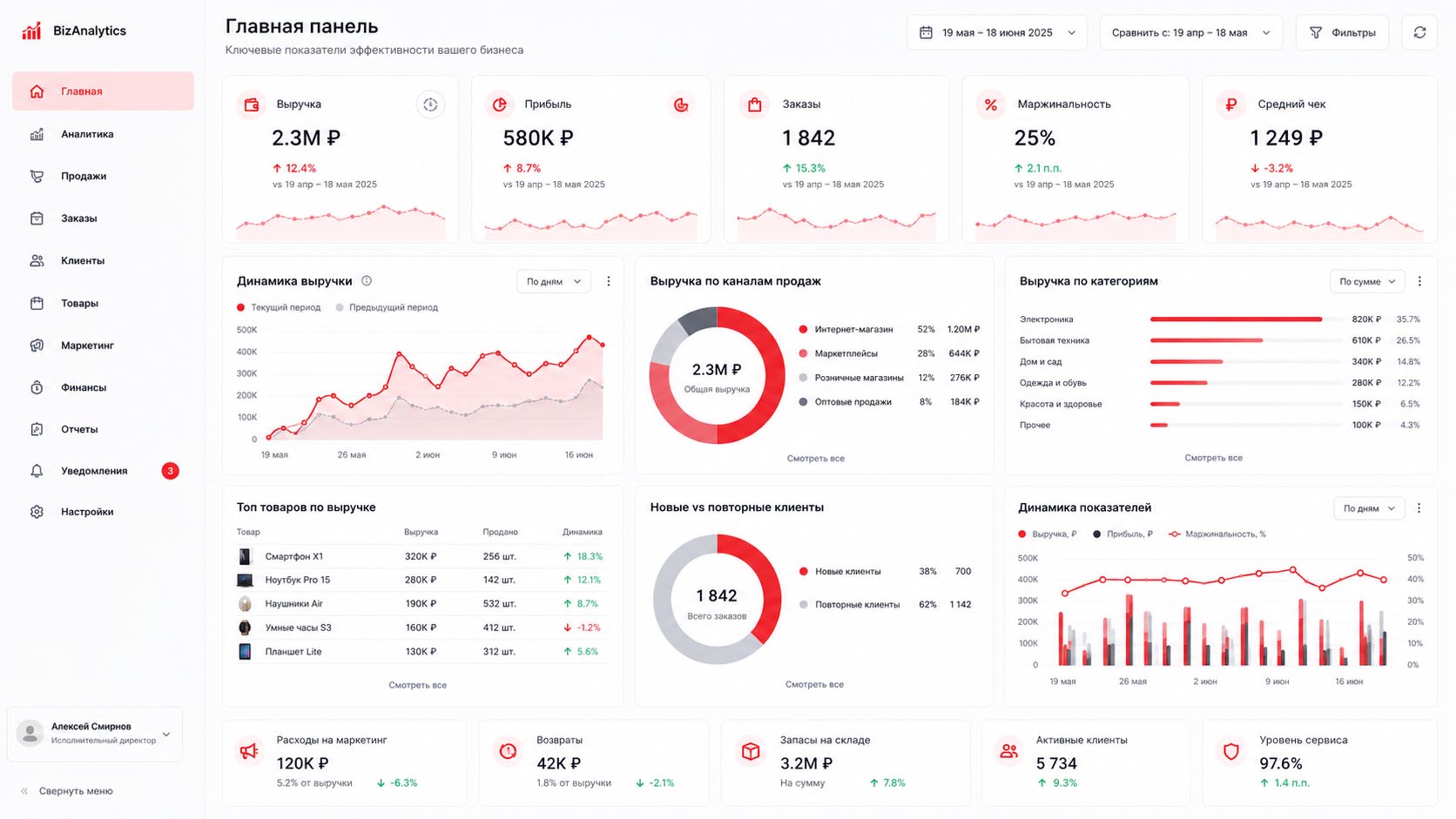
Task: Click the shield icon on Уровень сервиса
Action: pyautogui.click(x=1230, y=751)
